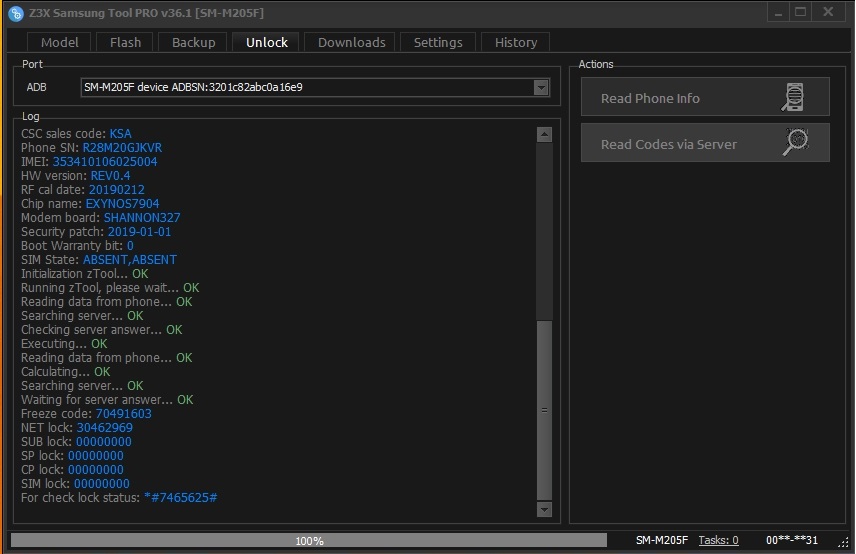Click the CP lock 00000000 value

(96, 470)
